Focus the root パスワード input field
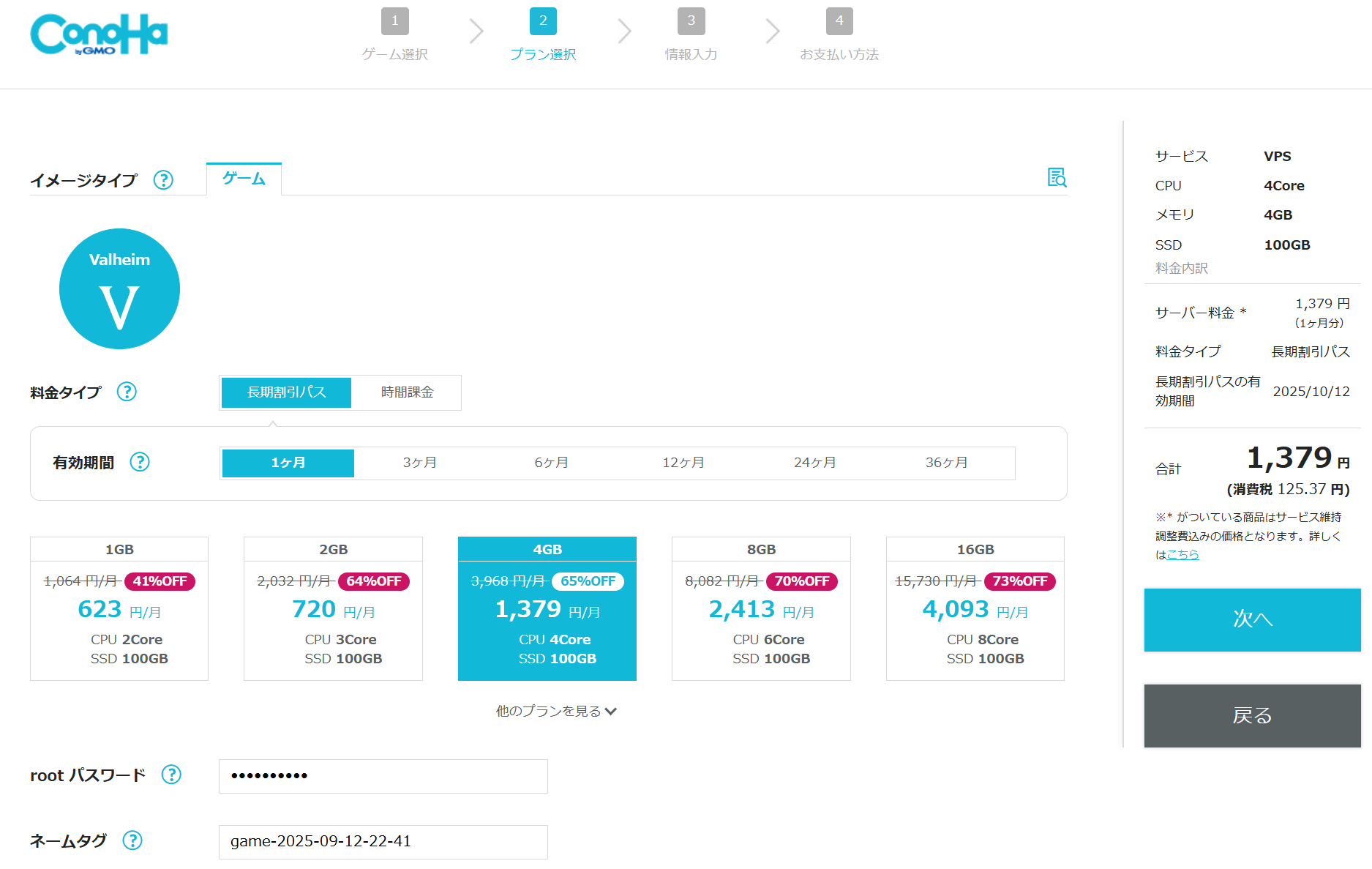This screenshot has width=1372, height=869. (x=383, y=776)
